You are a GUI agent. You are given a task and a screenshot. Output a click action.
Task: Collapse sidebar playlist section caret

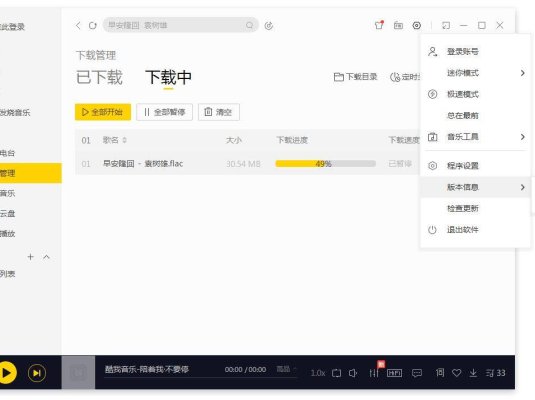[46, 257]
